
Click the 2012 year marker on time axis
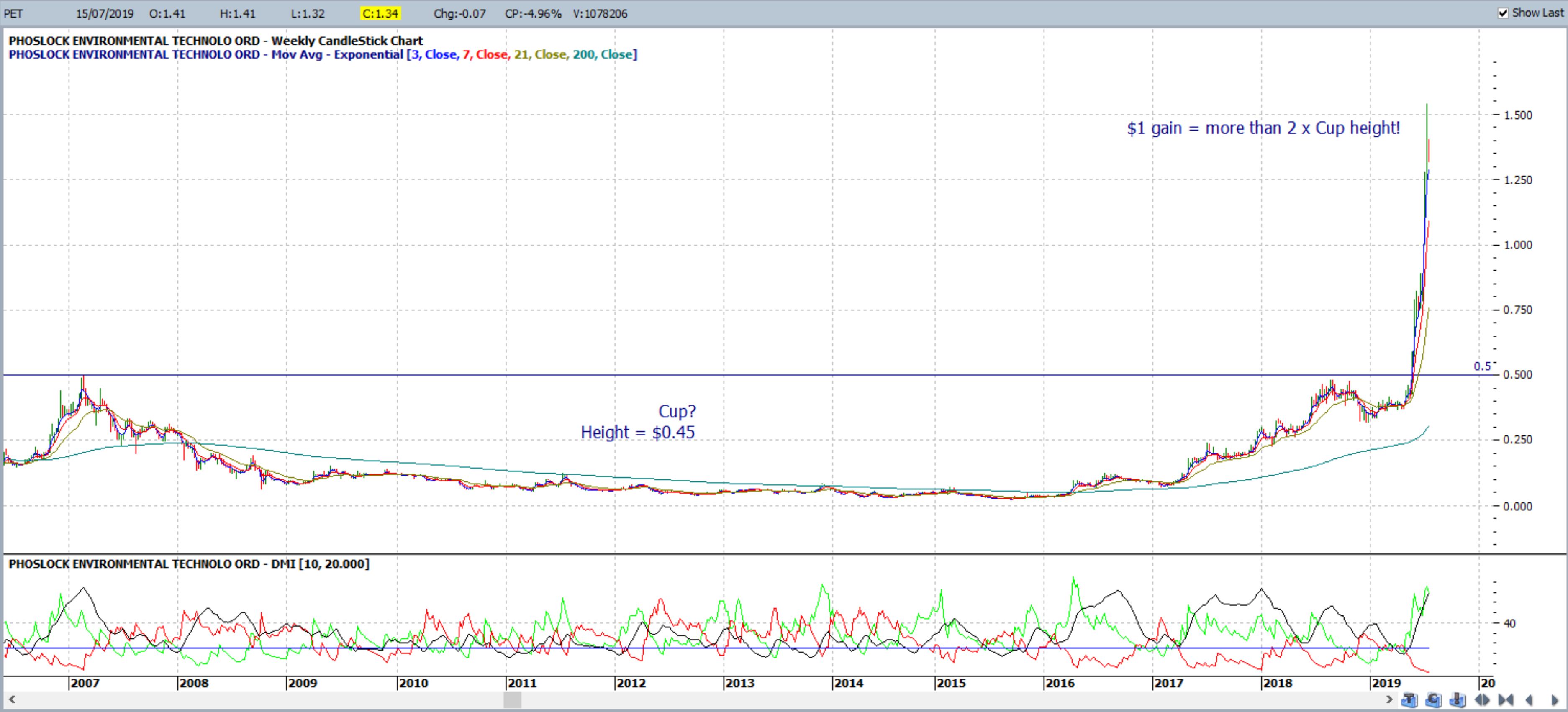click(631, 684)
